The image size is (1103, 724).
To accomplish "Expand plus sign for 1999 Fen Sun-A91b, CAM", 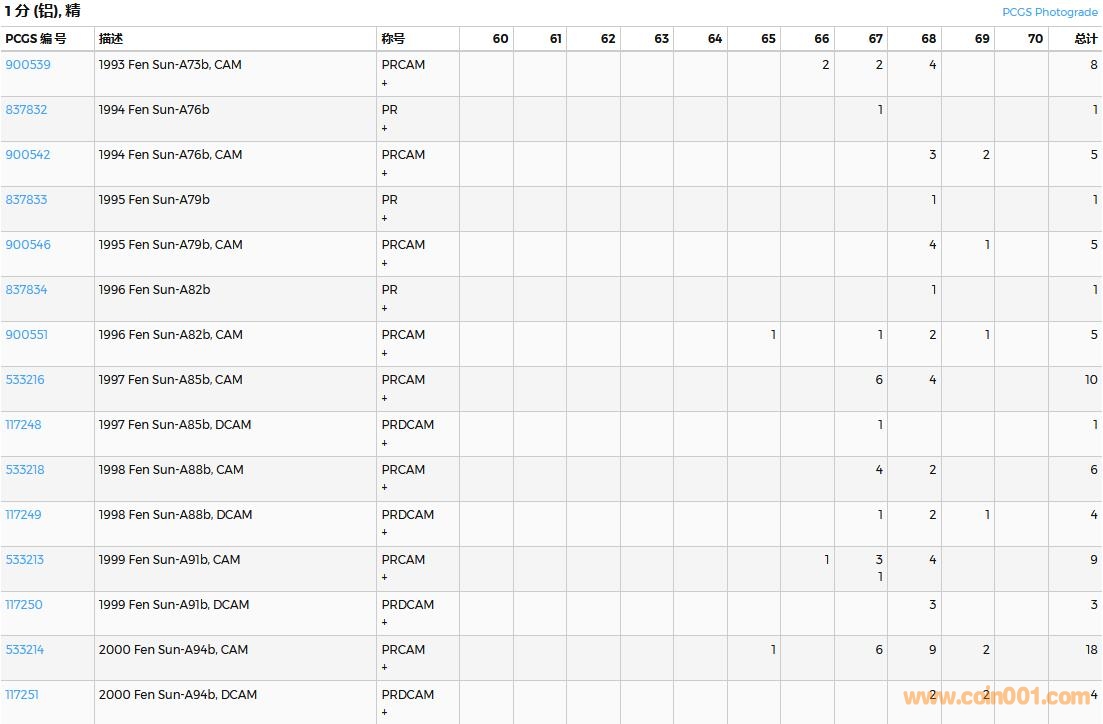I will click(x=385, y=578).
